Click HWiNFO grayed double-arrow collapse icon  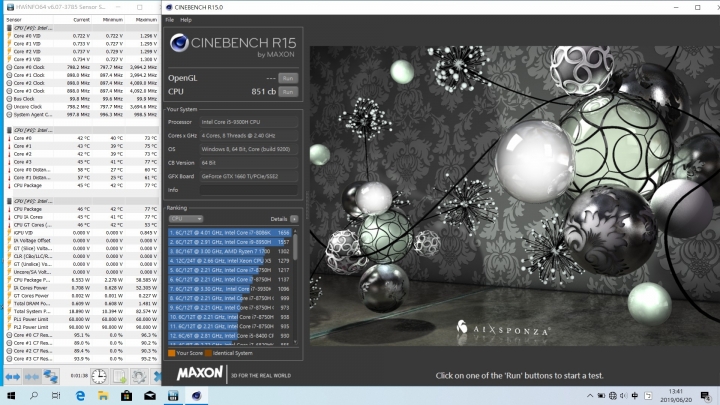pyautogui.click(x=31, y=377)
